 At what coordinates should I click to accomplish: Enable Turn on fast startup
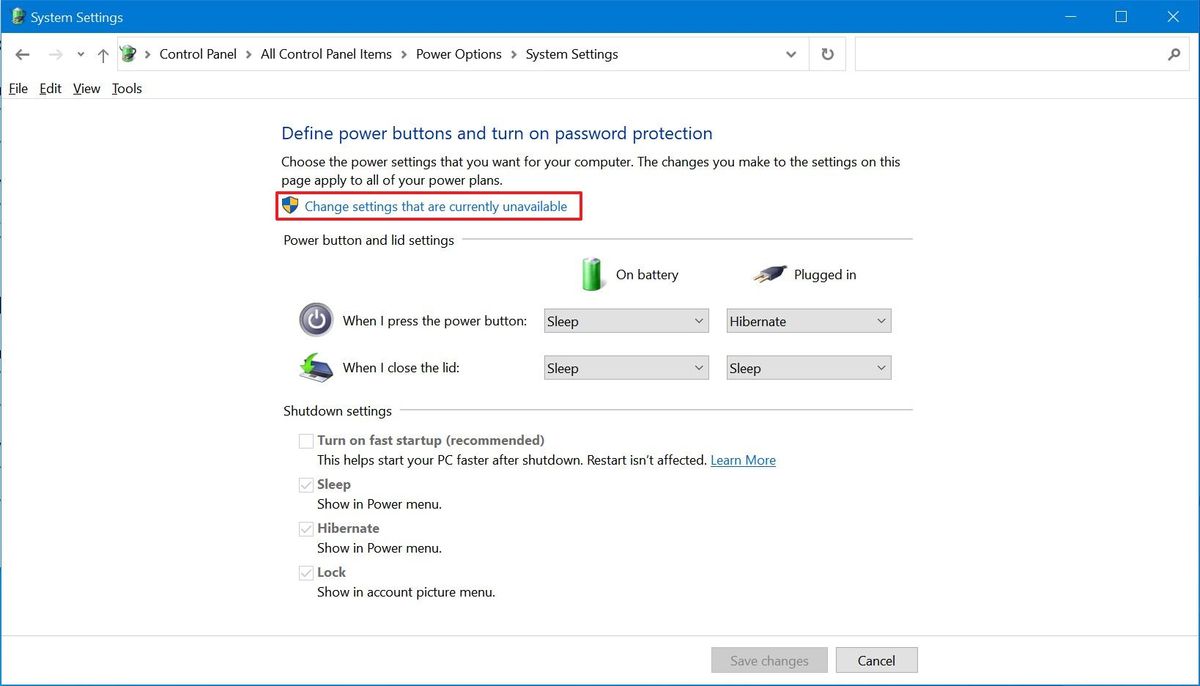pos(306,440)
